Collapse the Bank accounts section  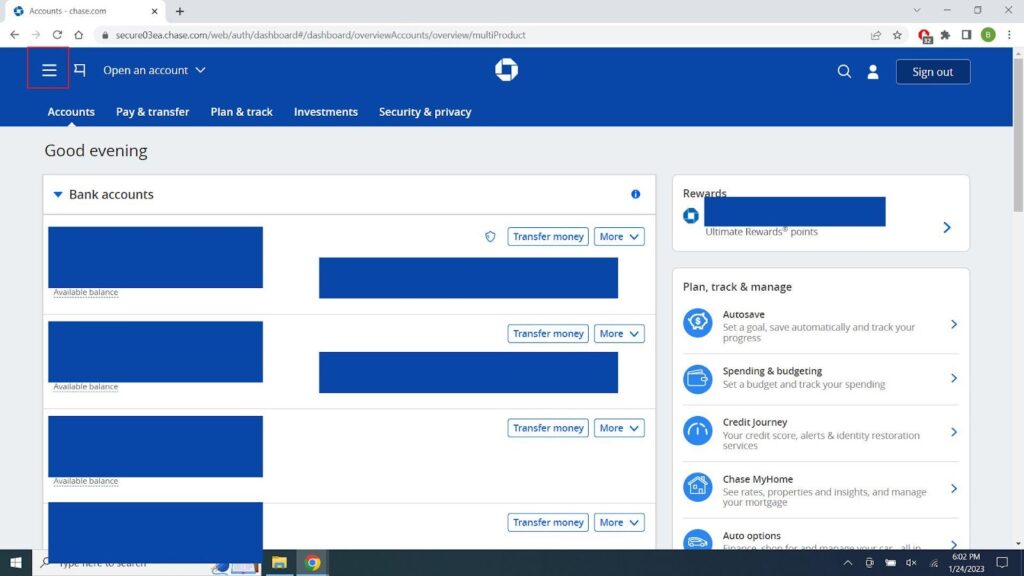point(57,194)
